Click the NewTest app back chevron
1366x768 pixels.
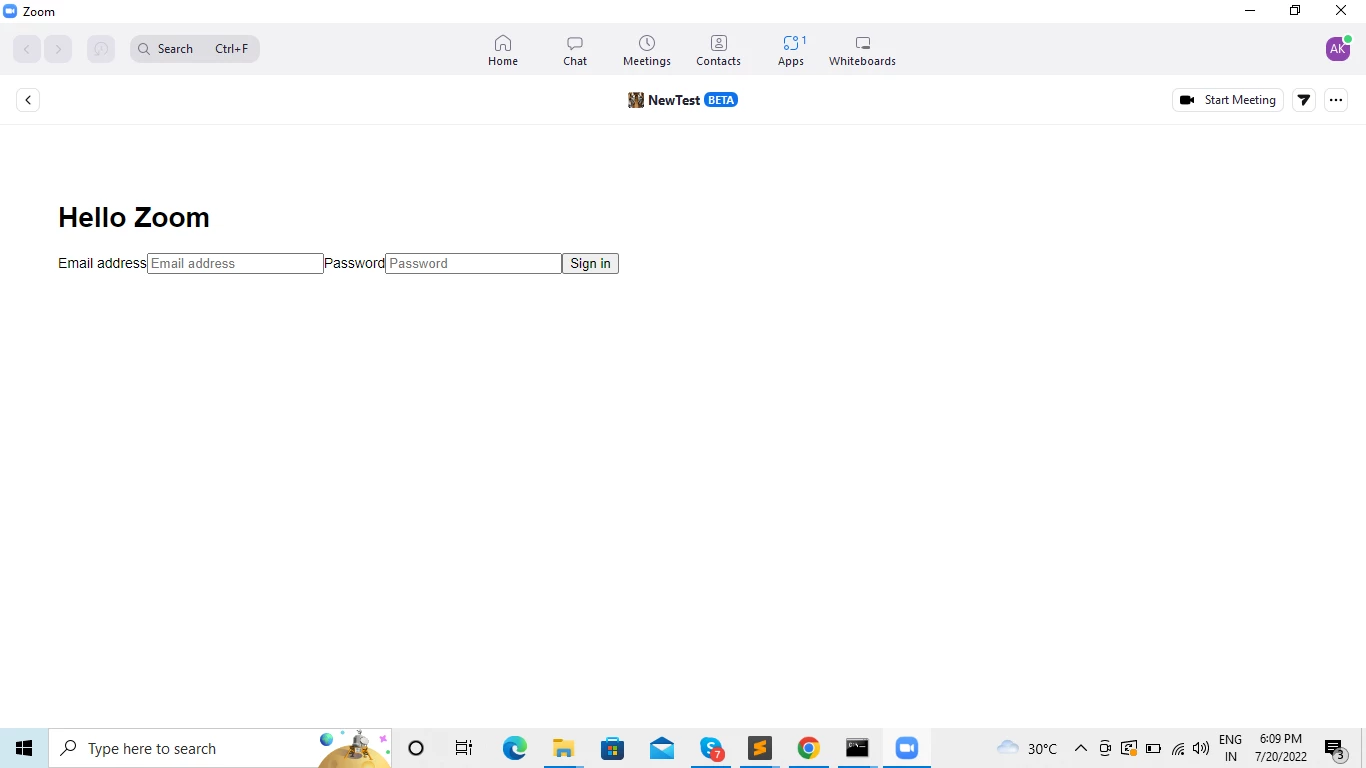28,100
